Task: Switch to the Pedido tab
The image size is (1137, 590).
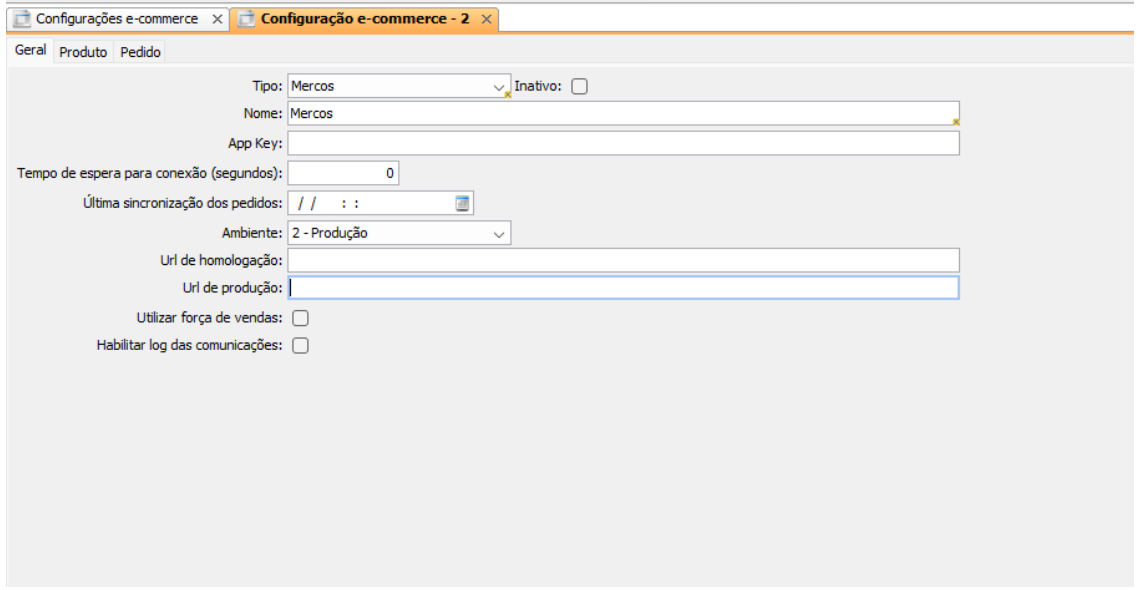Action: (141, 52)
